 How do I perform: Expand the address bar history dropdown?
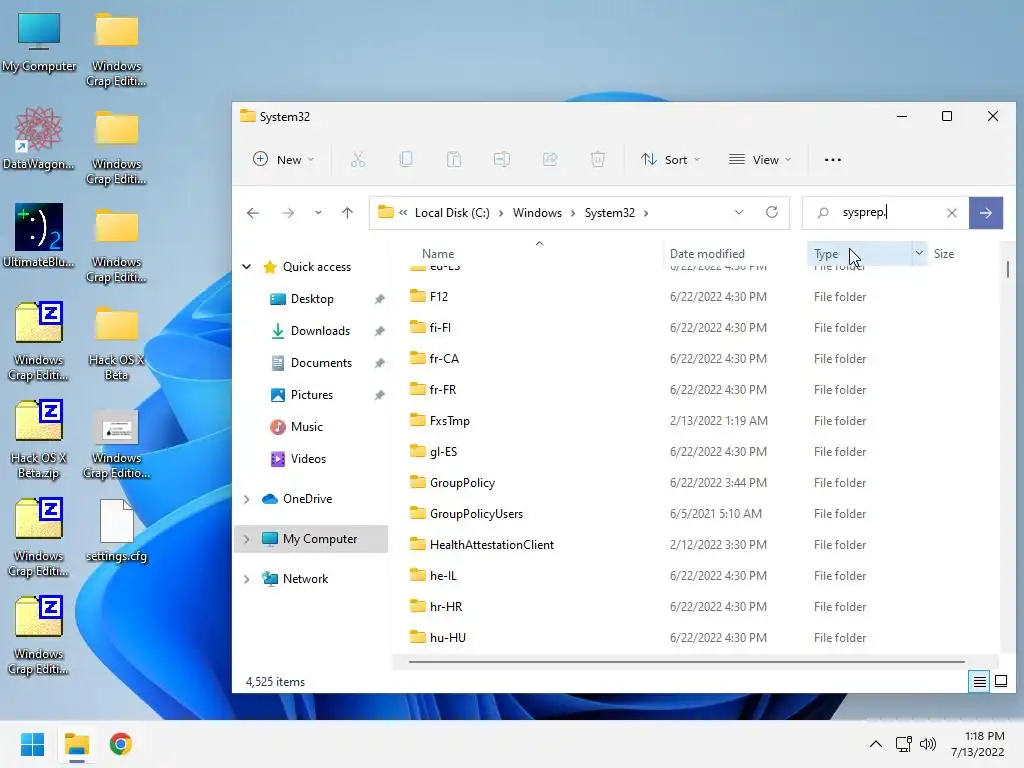739,212
